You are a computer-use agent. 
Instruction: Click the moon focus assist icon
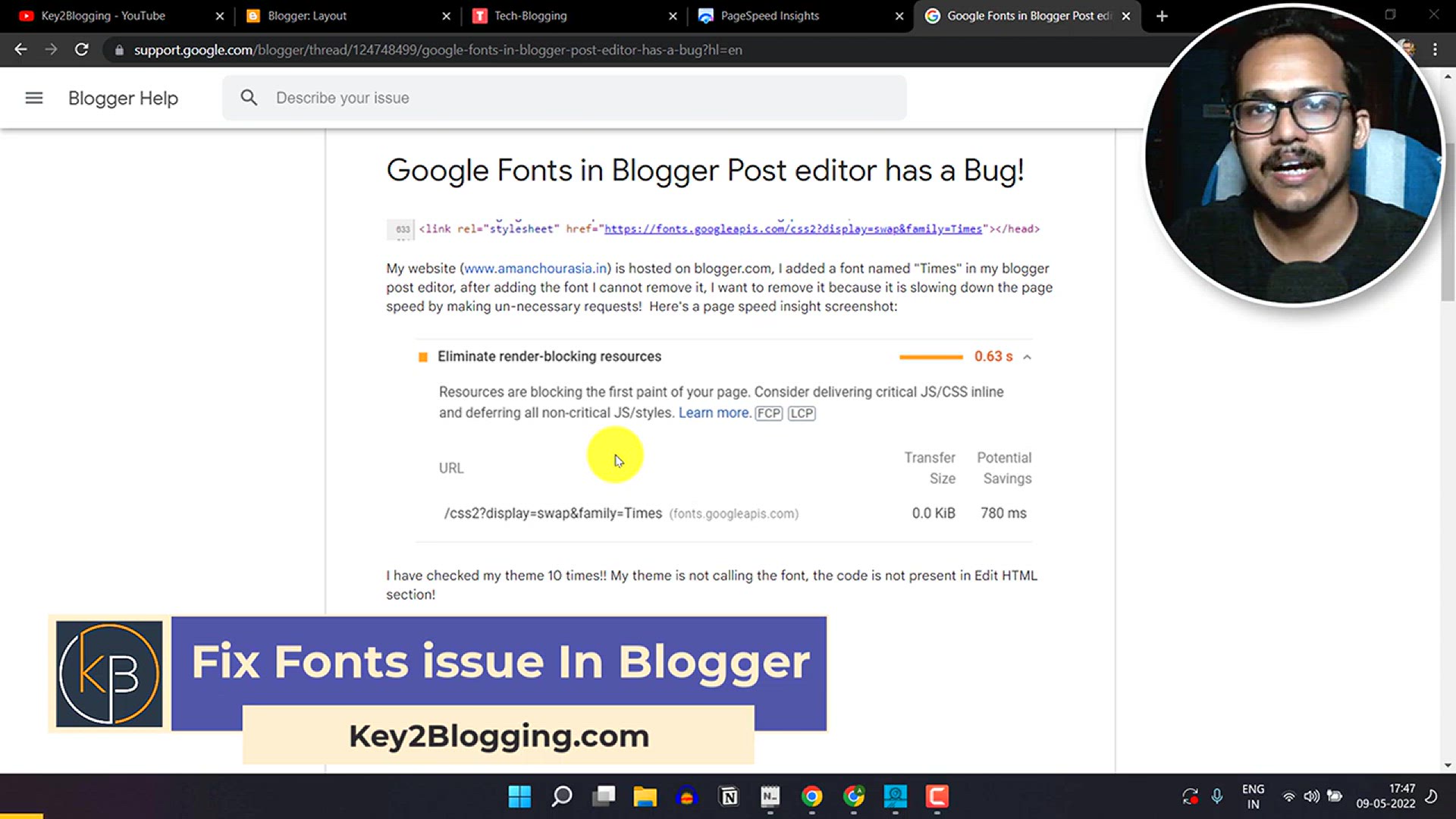click(x=1432, y=796)
